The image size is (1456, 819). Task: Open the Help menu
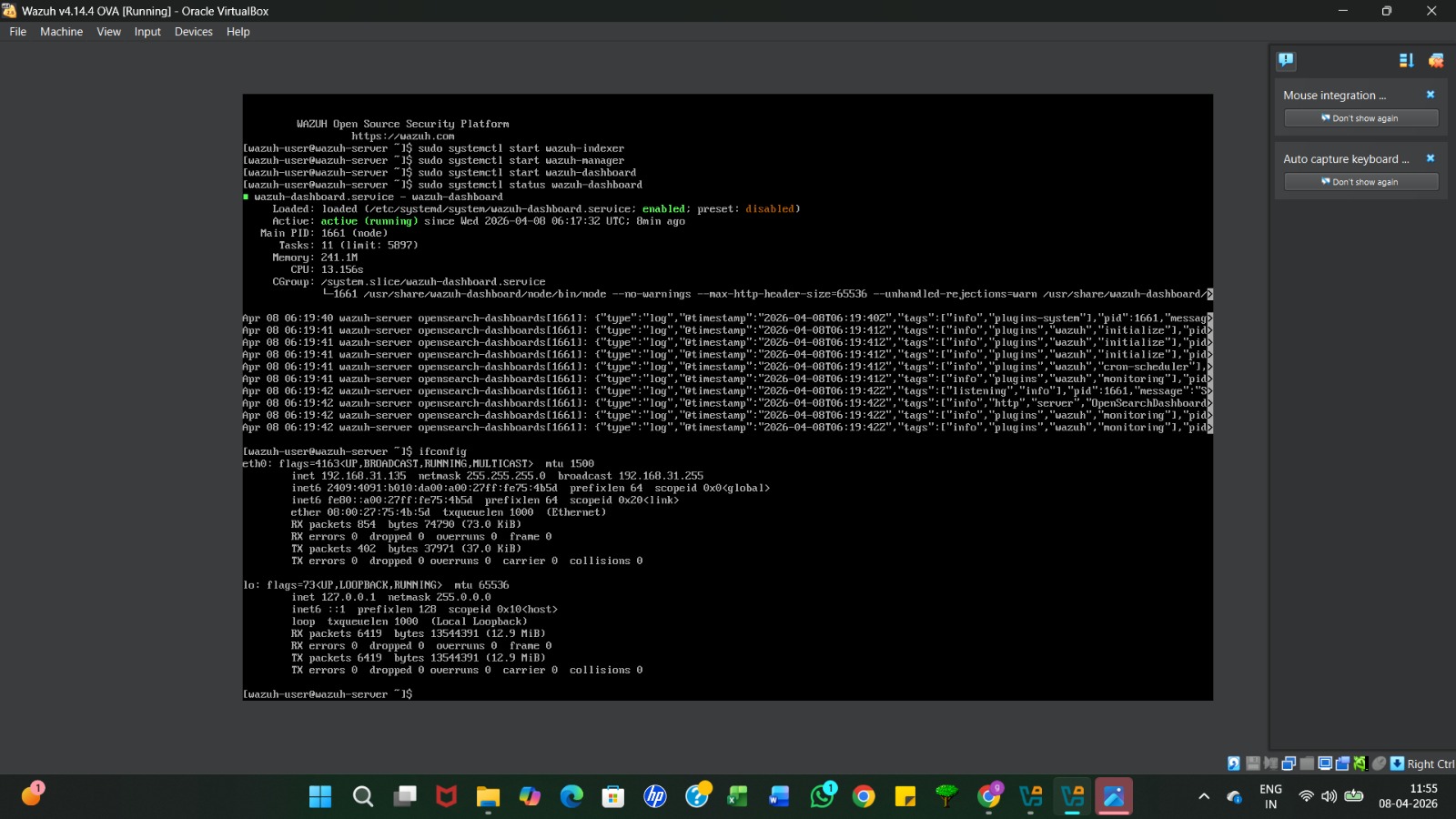coord(238,32)
